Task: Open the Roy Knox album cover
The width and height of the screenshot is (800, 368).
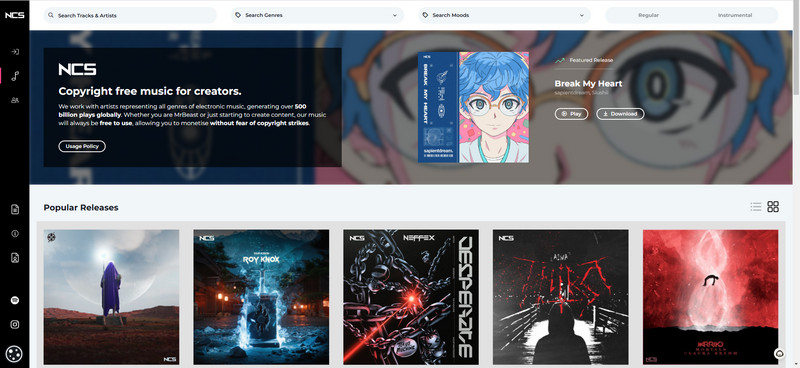Action: (261, 297)
